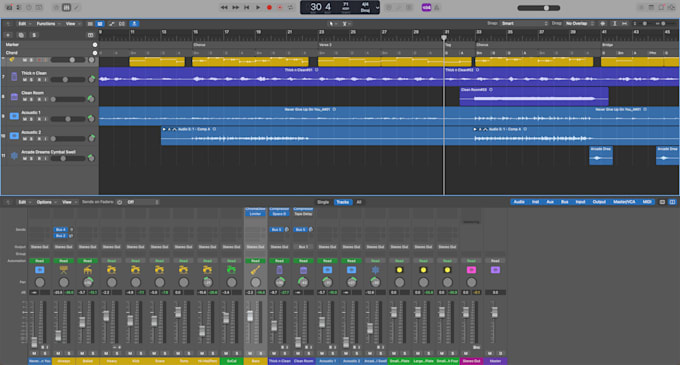Toggle the MIDI channel strip filter button

[x=647, y=202]
